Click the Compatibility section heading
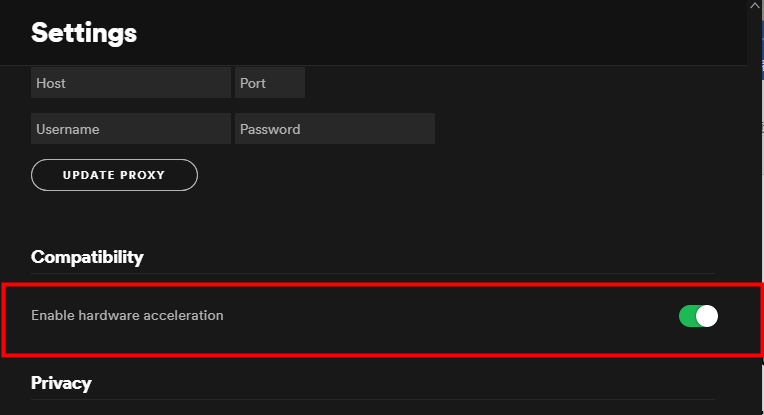 [x=87, y=257]
